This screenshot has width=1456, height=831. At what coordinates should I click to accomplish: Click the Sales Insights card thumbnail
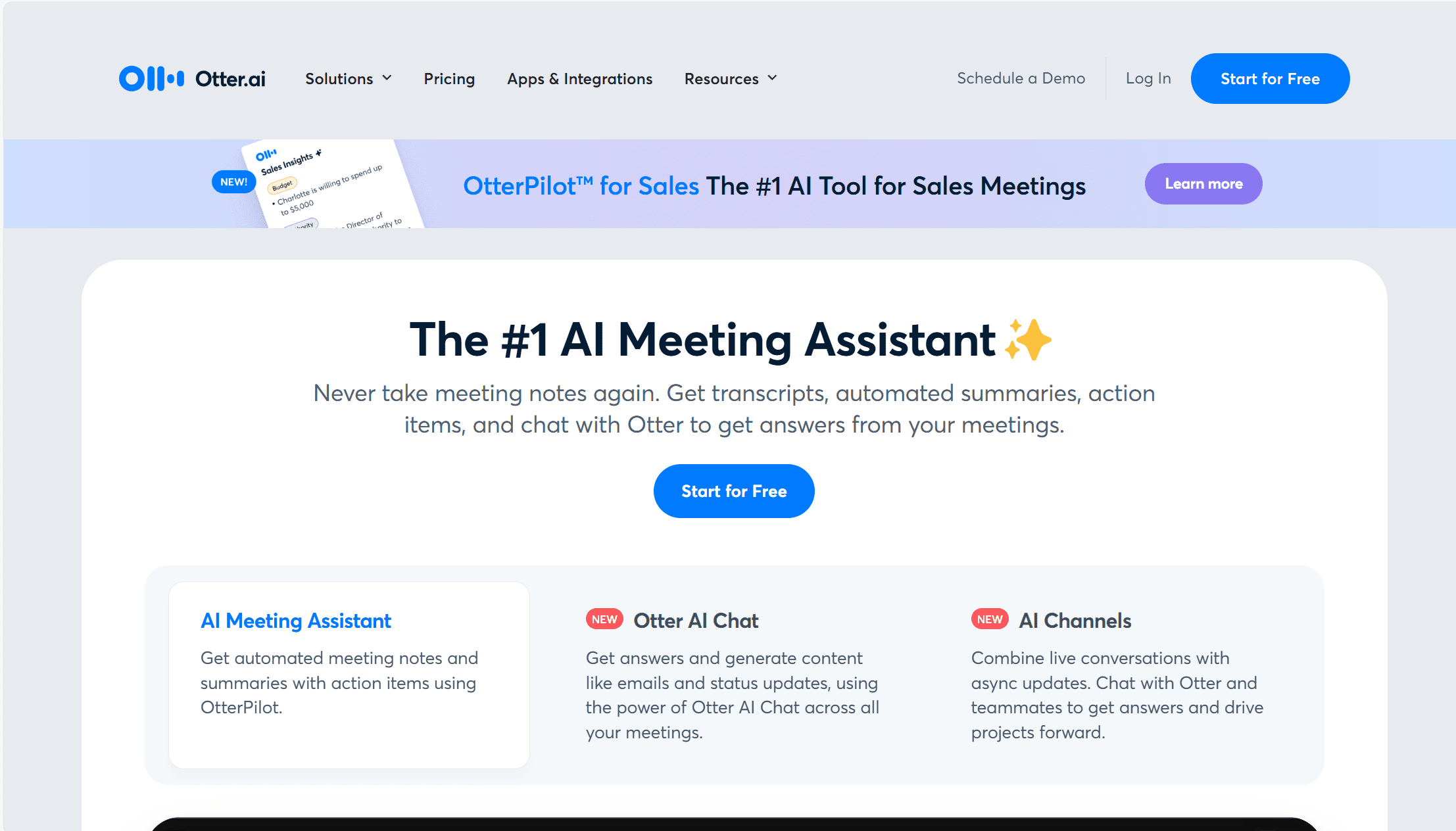click(330, 184)
